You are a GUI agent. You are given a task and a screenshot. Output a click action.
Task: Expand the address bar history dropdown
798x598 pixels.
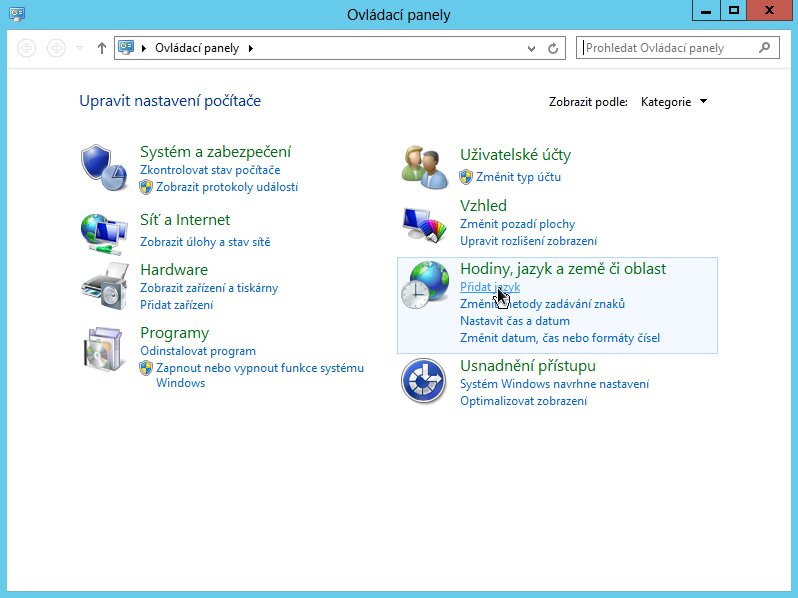click(x=531, y=48)
